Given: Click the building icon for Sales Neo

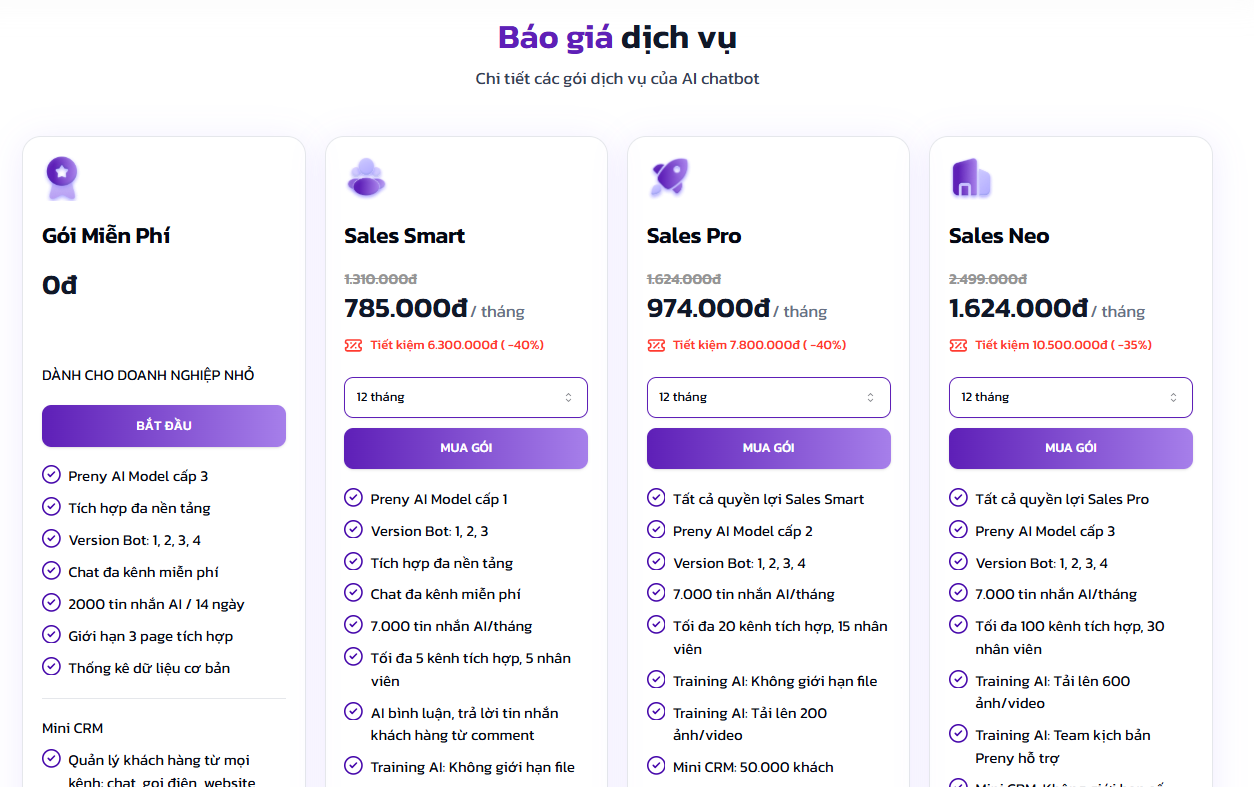Looking at the screenshot, I should 970,178.
